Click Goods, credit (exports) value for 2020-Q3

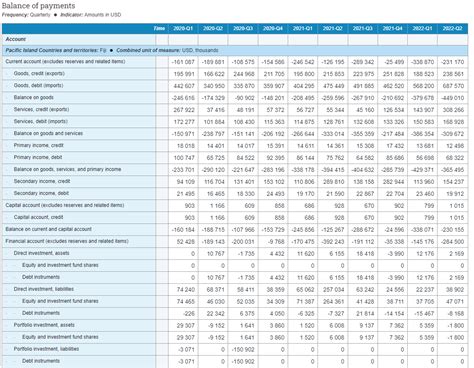(x=244, y=74)
